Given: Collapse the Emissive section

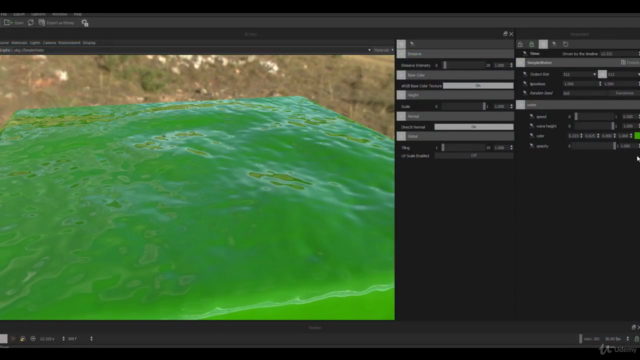Looking at the screenshot, I should [x=401, y=54].
